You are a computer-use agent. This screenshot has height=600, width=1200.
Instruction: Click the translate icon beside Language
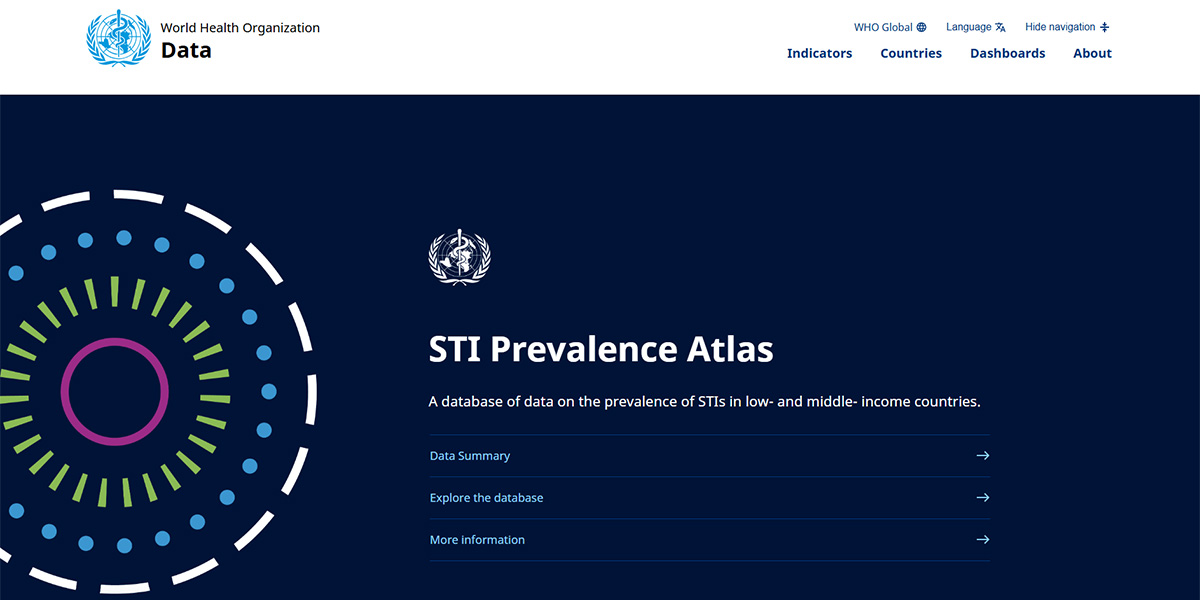(1000, 27)
